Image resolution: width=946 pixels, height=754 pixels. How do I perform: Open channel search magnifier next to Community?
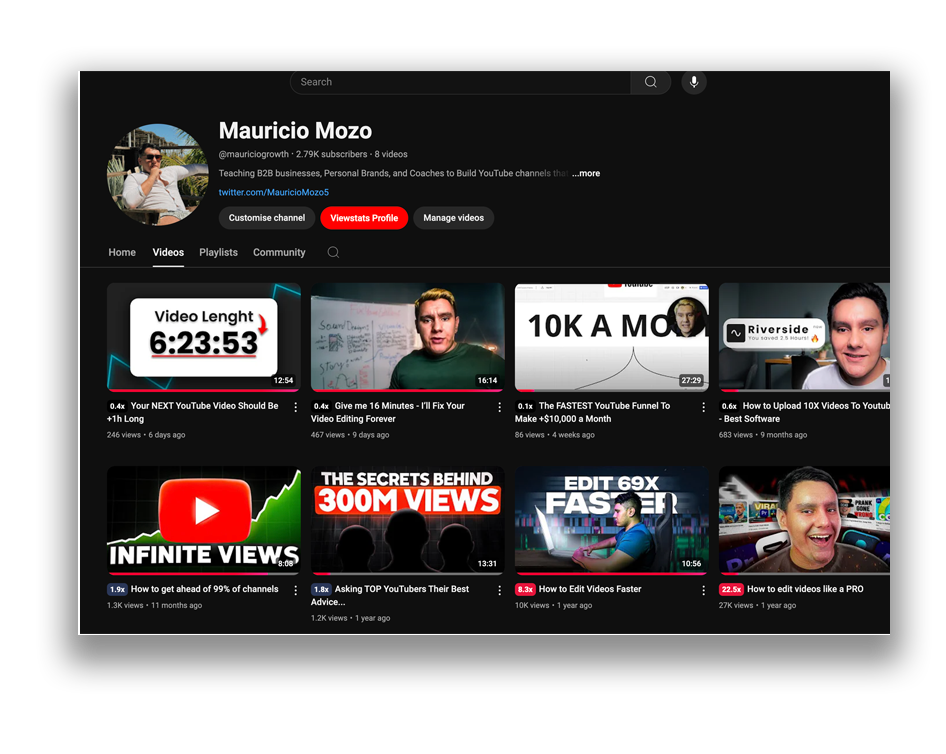pyautogui.click(x=333, y=252)
